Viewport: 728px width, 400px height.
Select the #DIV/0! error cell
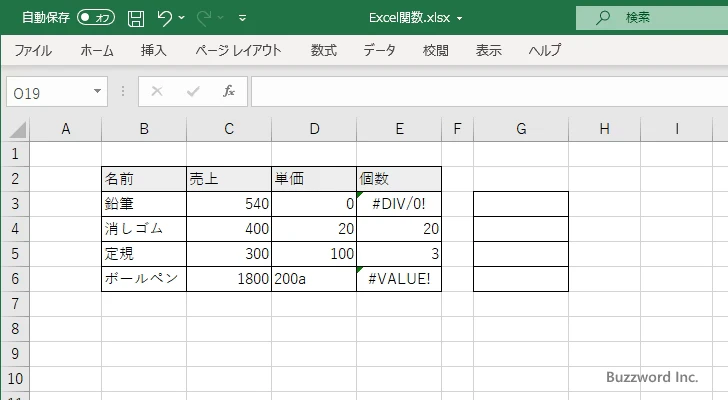[399, 204]
